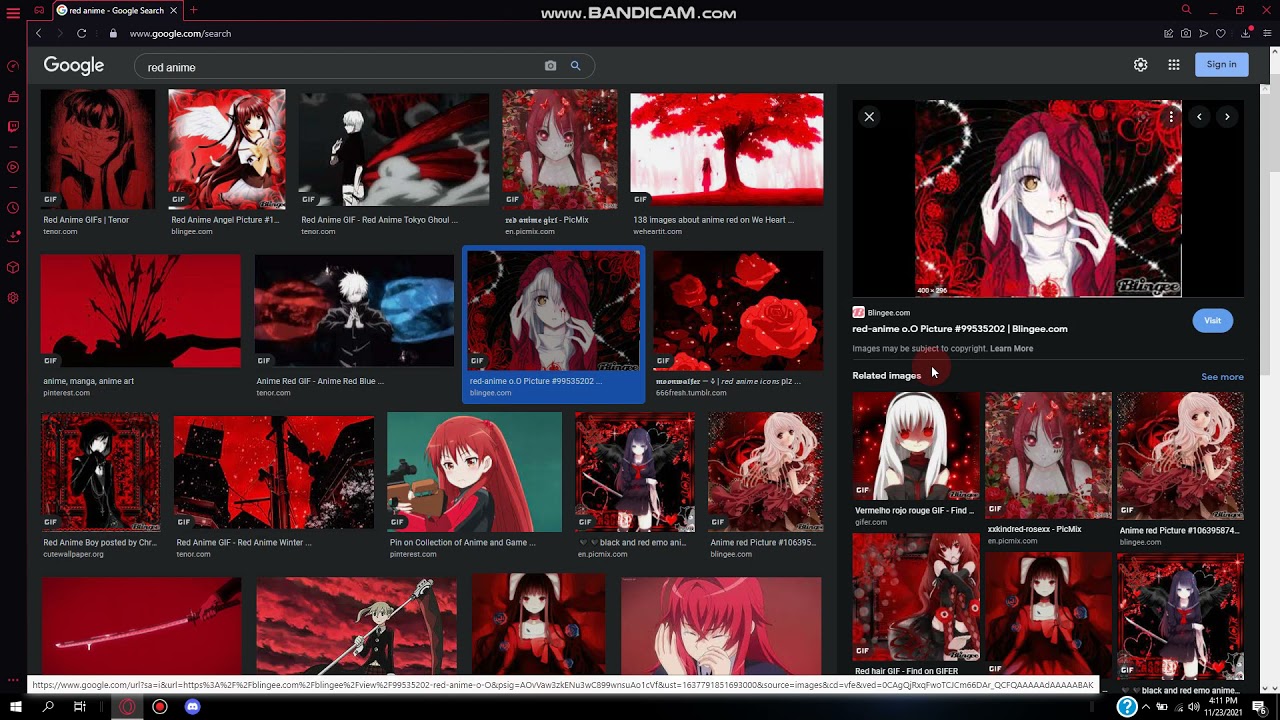Open See more related images link
This screenshot has width=1280, height=720.
tap(1222, 377)
